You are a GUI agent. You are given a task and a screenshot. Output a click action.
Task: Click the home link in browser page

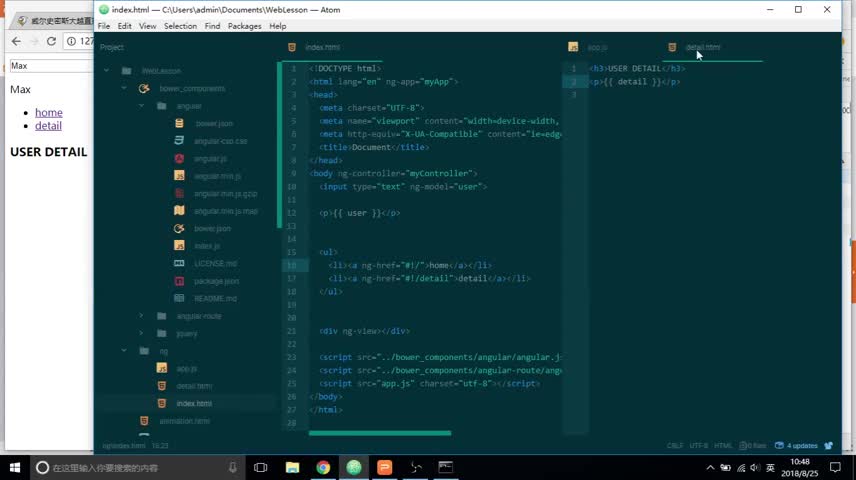coord(49,112)
